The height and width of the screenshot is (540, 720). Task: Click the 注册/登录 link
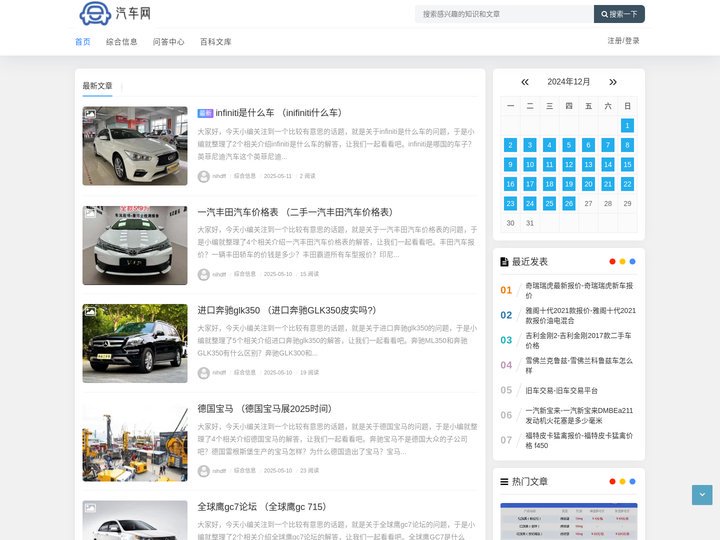coord(624,41)
